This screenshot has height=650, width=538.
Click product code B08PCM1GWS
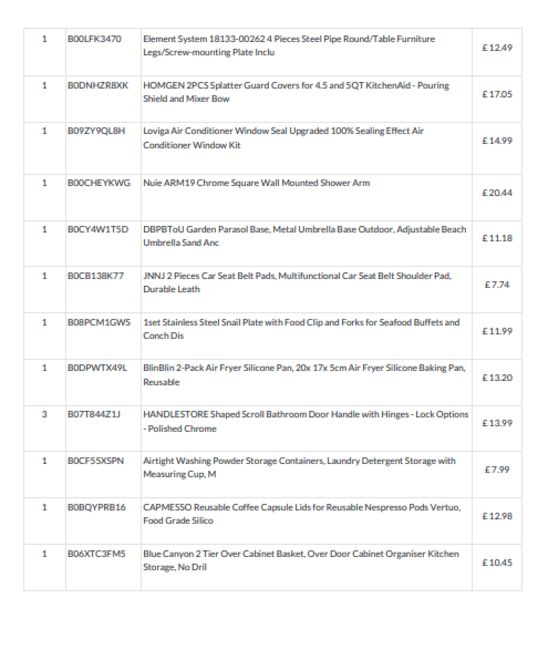(x=99, y=323)
